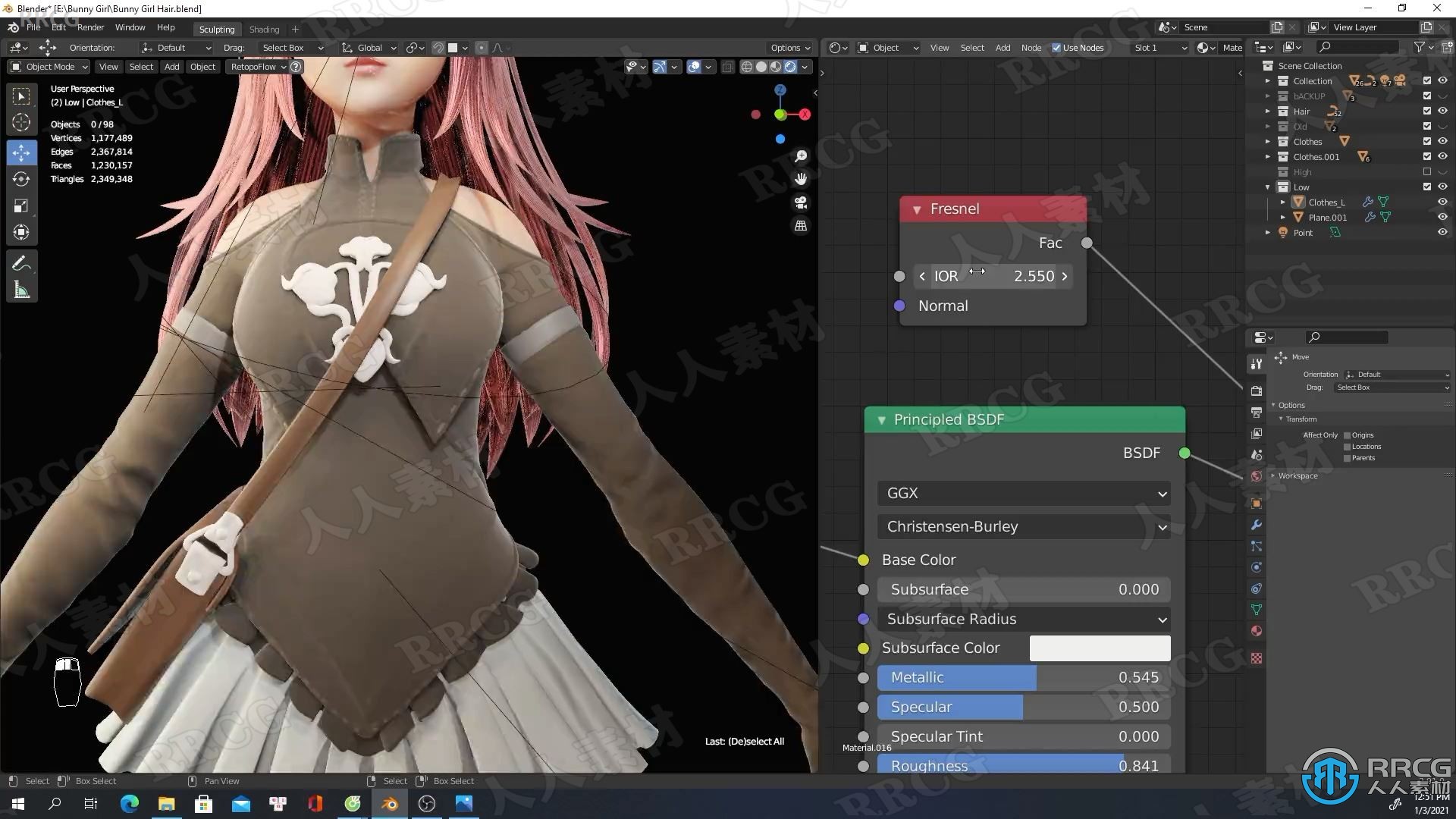Click the Rendered viewport shading icon
Image resolution: width=1456 pixels, height=819 pixels.
click(x=790, y=67)
